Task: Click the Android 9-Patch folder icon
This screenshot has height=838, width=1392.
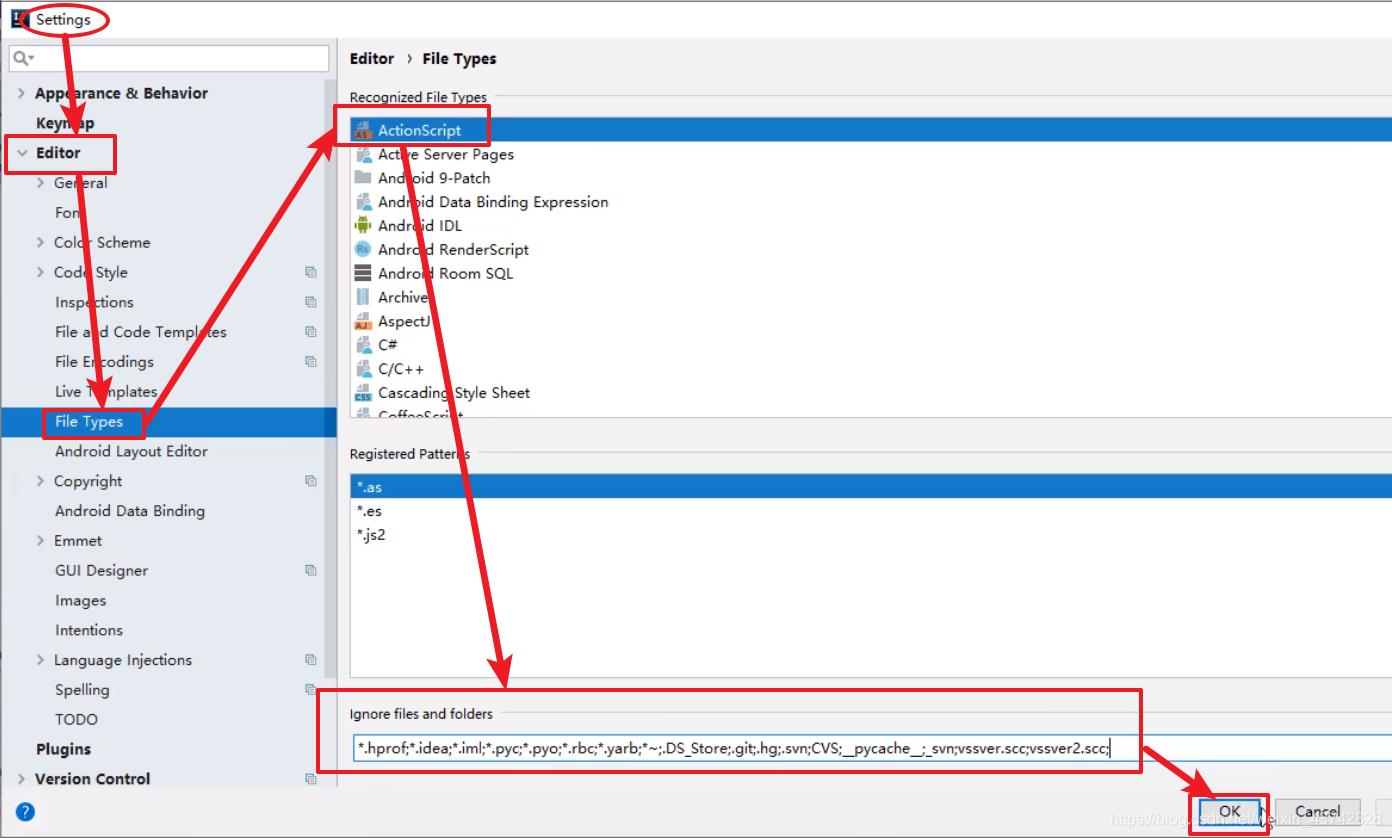Action: pyautogui.click(x=363, y=178)
